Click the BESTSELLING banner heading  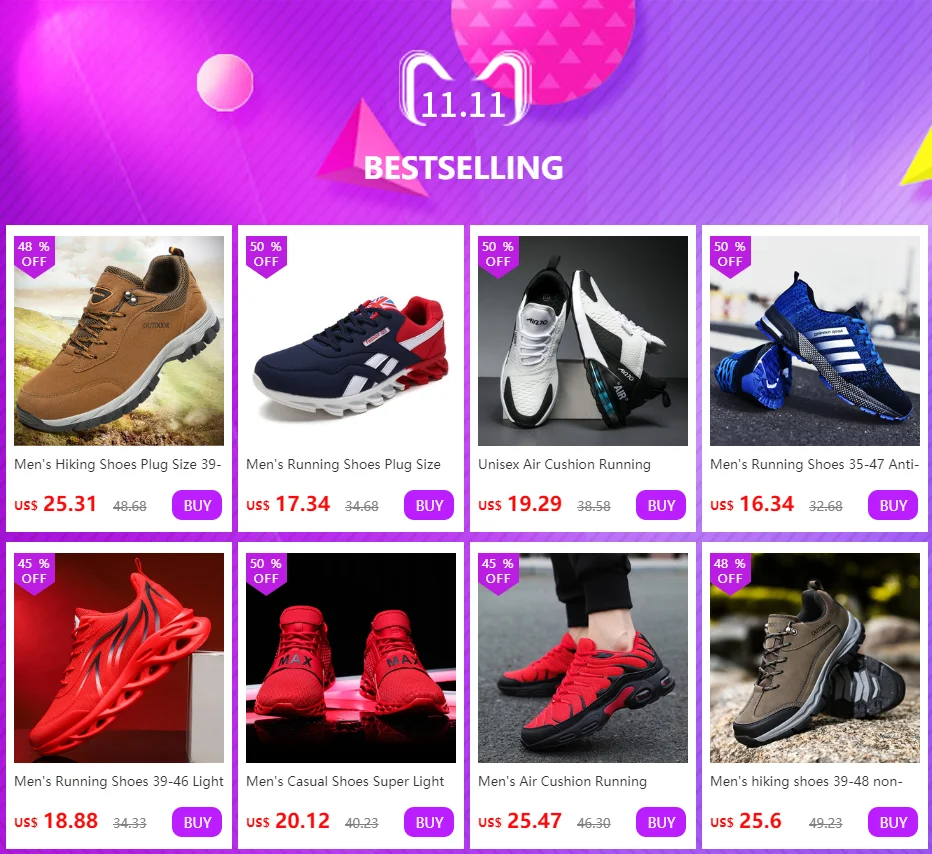(464, 168)
